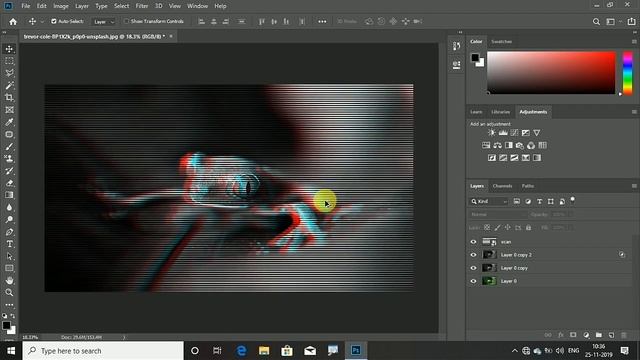Screen dimensions: 640x360
Task: Select the Gradient tool
Action: coord(9,195)
